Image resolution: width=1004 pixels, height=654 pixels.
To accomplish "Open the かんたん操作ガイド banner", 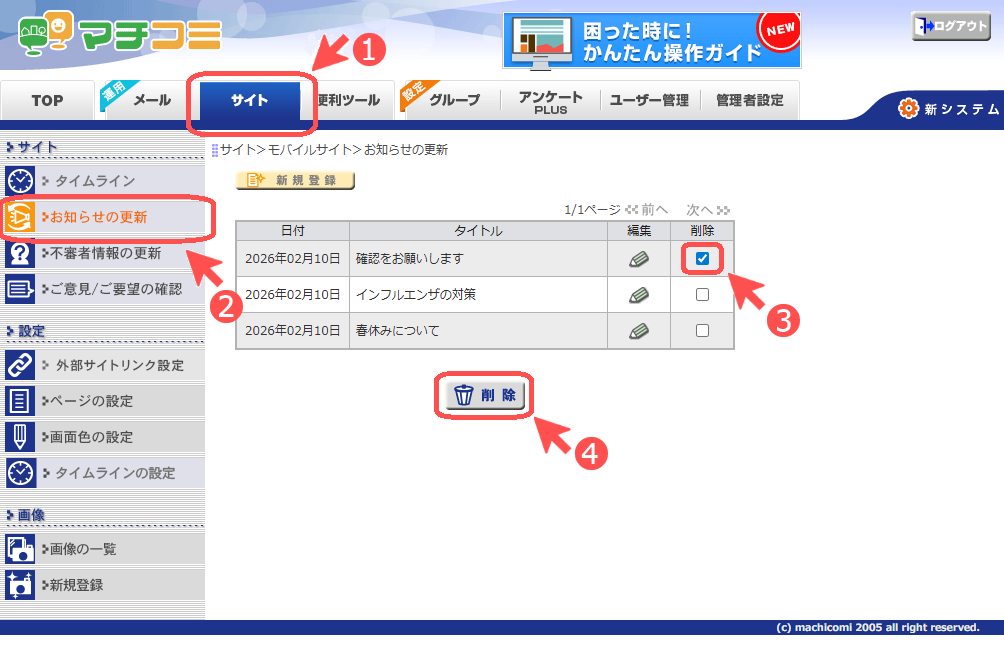I will [651, 40].
